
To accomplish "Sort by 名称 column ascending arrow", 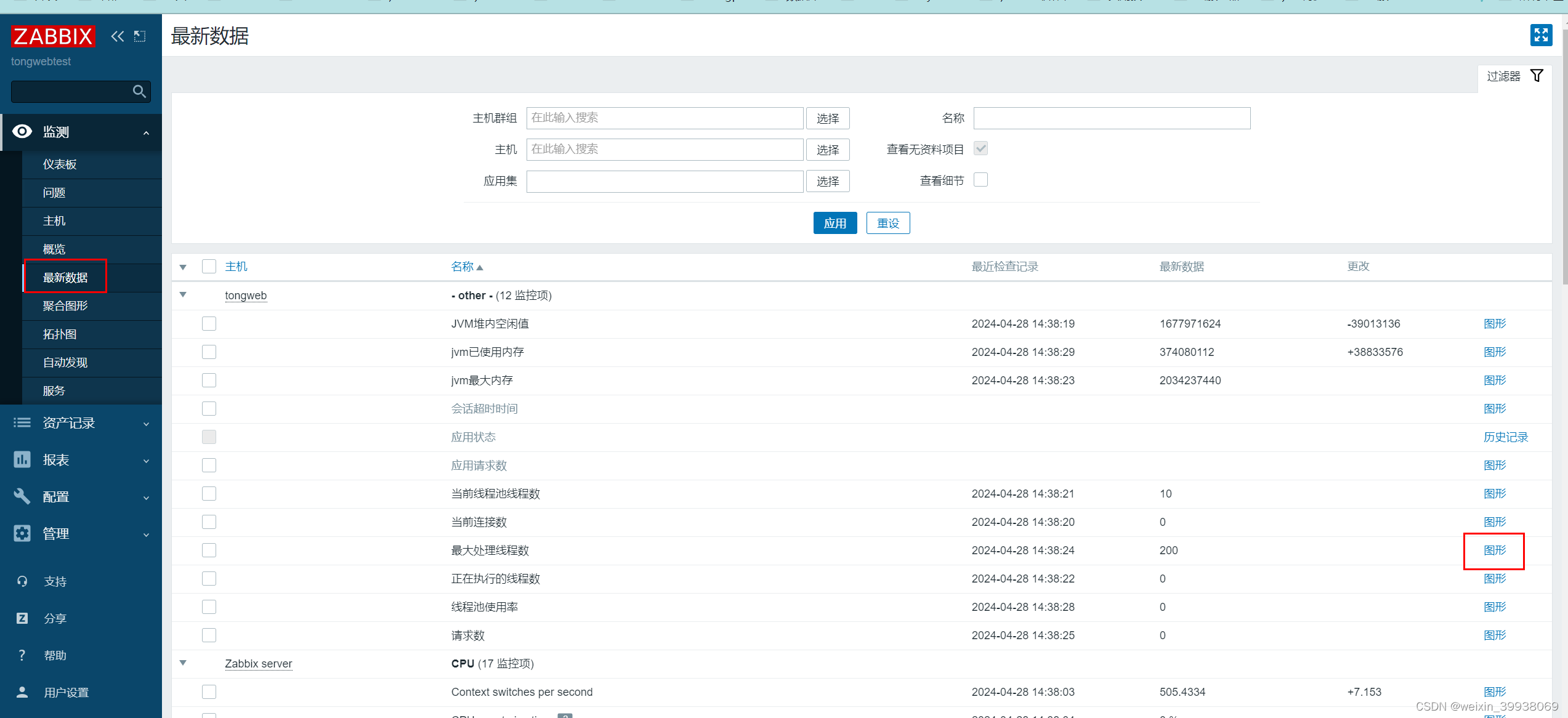I will [480, 268].
